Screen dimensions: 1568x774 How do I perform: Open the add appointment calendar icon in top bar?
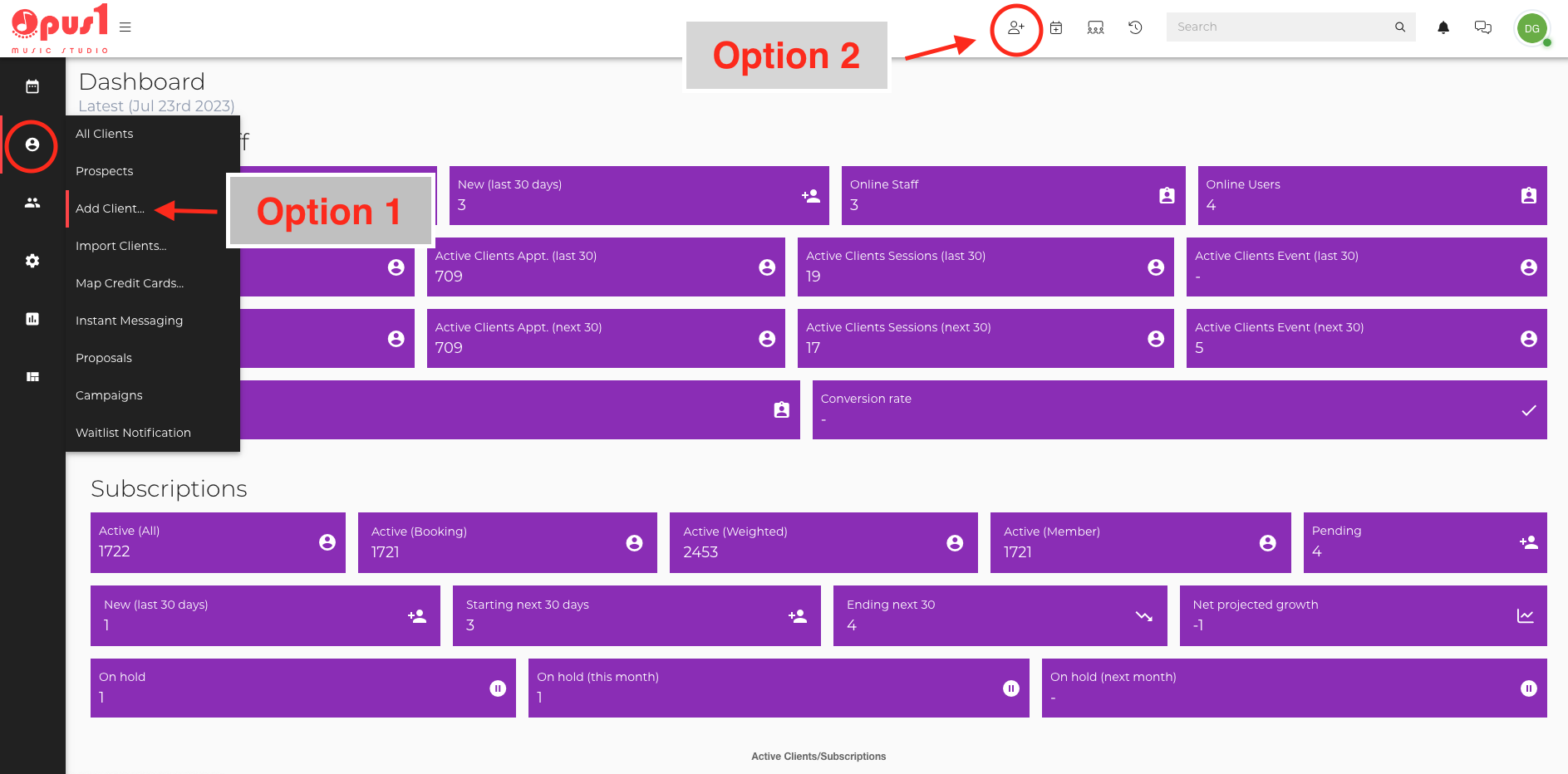[x=1056, y=27]
